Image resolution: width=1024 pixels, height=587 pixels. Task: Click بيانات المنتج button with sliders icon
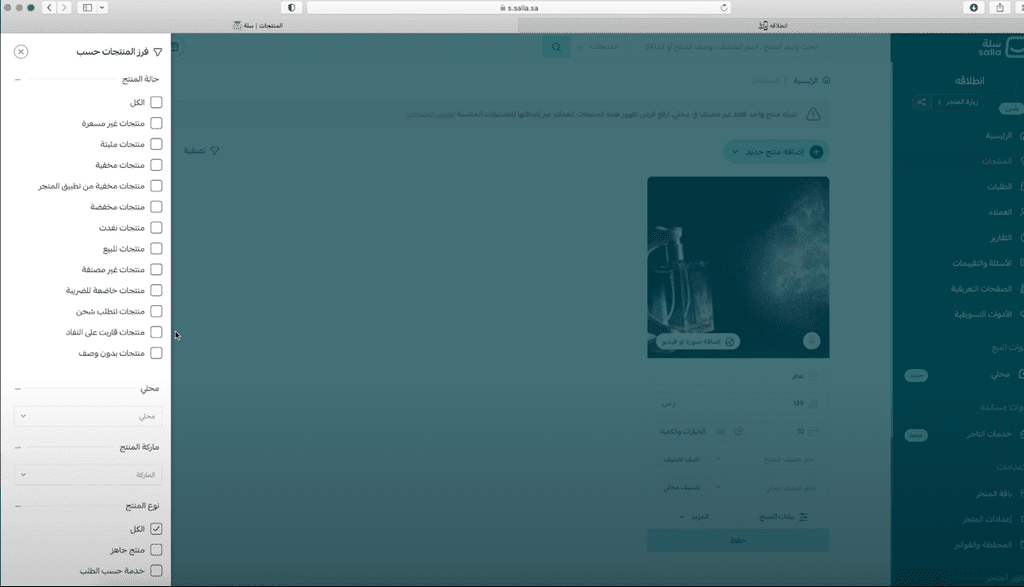pyautogui.click(x=783, y=516)
